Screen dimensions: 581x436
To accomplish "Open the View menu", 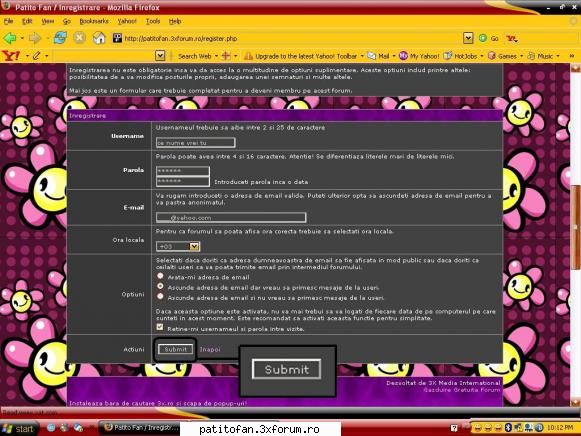I will 47,21.
